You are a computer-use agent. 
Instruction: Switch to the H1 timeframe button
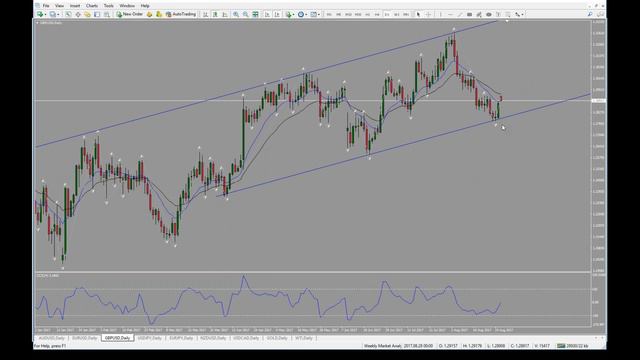[367, 14]
